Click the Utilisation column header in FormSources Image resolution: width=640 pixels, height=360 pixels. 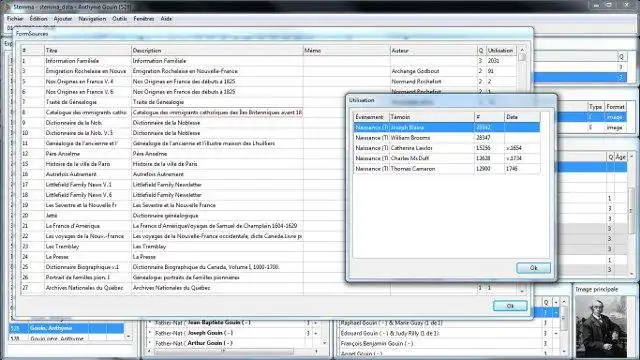pos(501,51)
